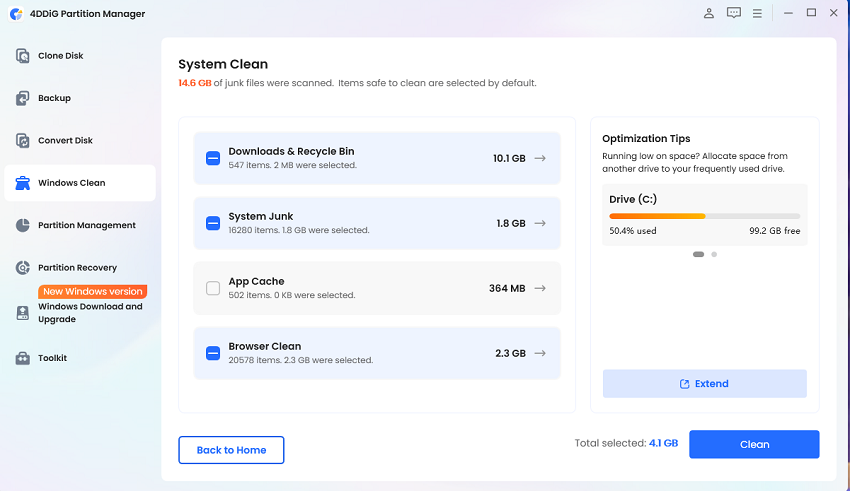The image size is (850, 491).
Task: Open the feedback chat icon
Action: click(x=733, y=13)
